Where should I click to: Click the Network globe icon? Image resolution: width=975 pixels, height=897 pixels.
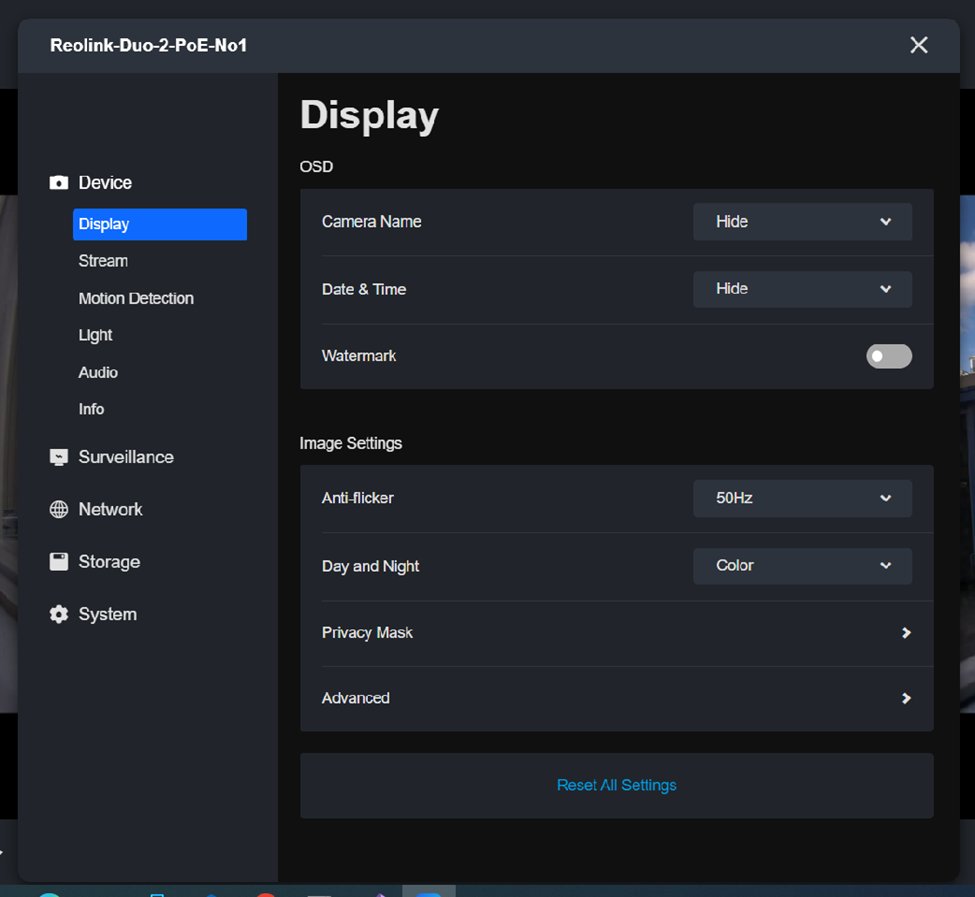(x=58, y=509)
